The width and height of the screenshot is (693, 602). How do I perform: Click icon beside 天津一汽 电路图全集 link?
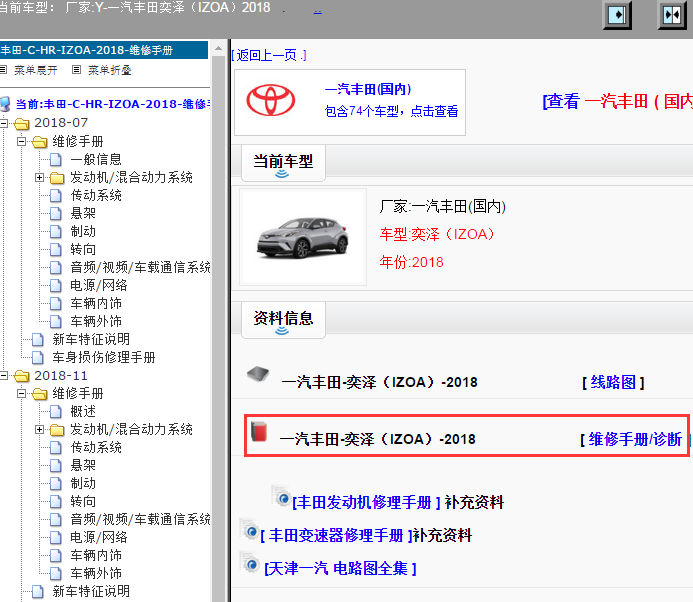click(249, 562)
